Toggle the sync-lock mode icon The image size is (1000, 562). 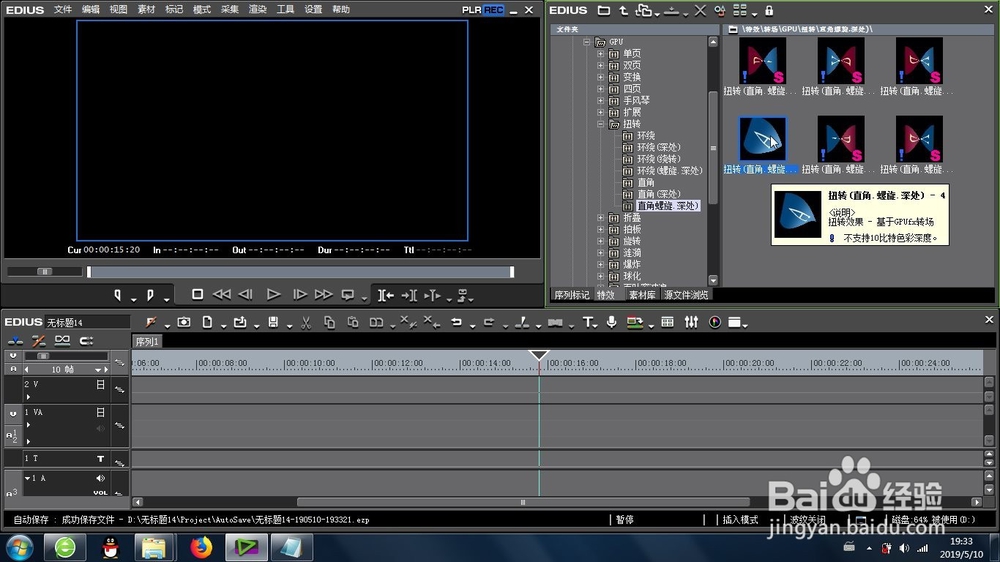(86, 341)
